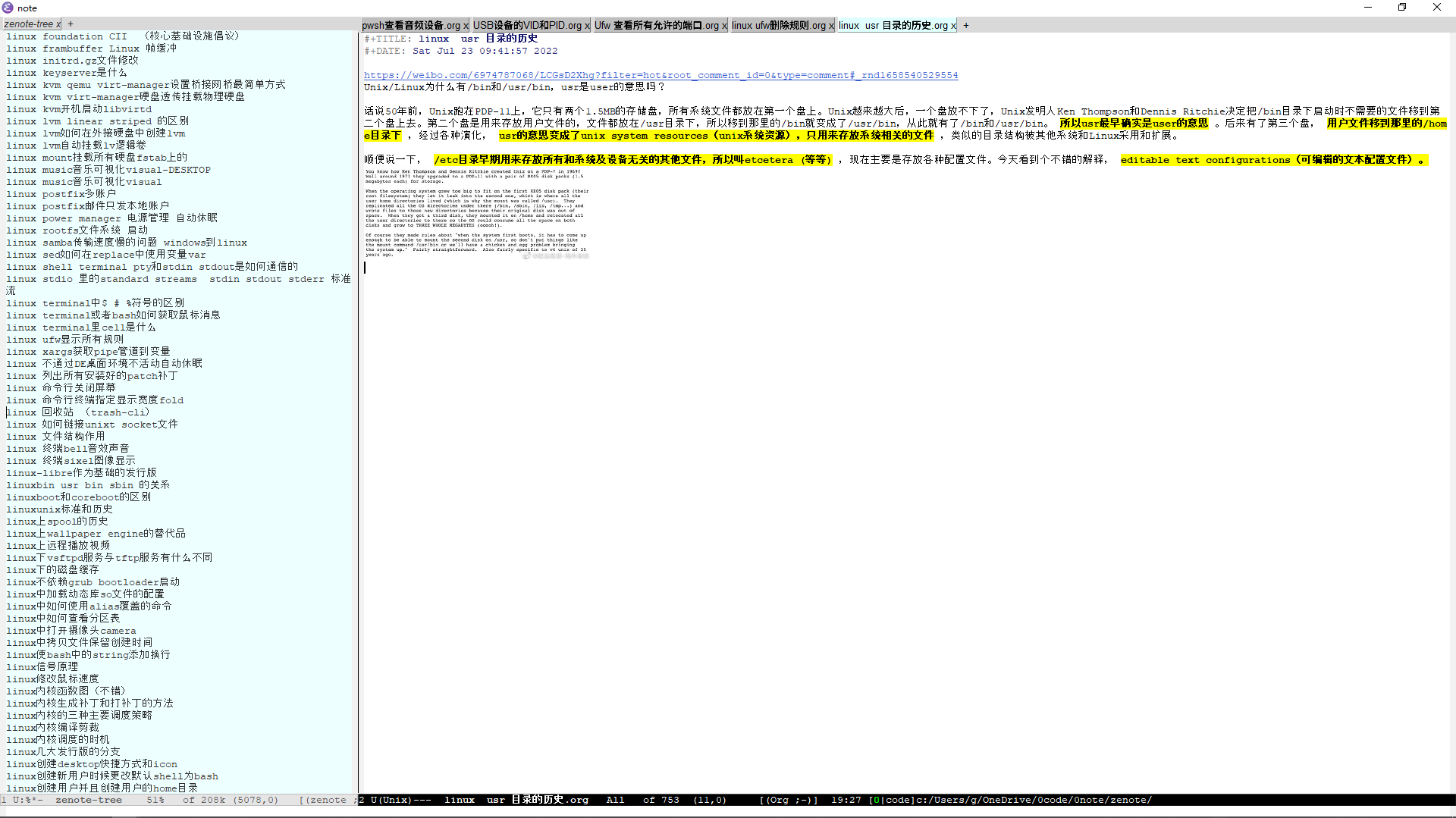This screenshot has width=1456, height=818.
Task: Add a new tab beside zenote-tree
Action: pos(71,24)
